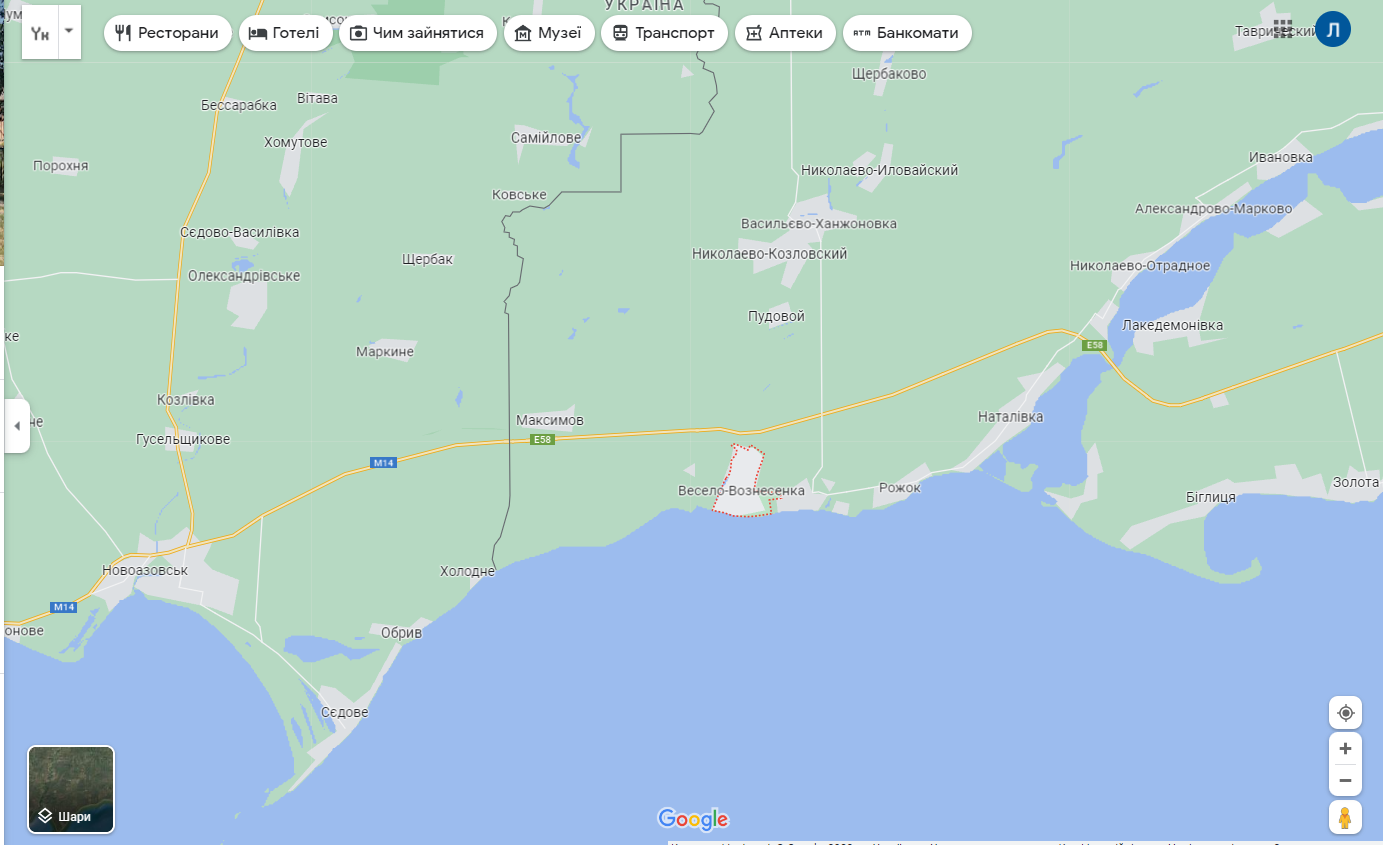Click the Максимов place label
Screen dimensions: 1383x845
point(550,421)
